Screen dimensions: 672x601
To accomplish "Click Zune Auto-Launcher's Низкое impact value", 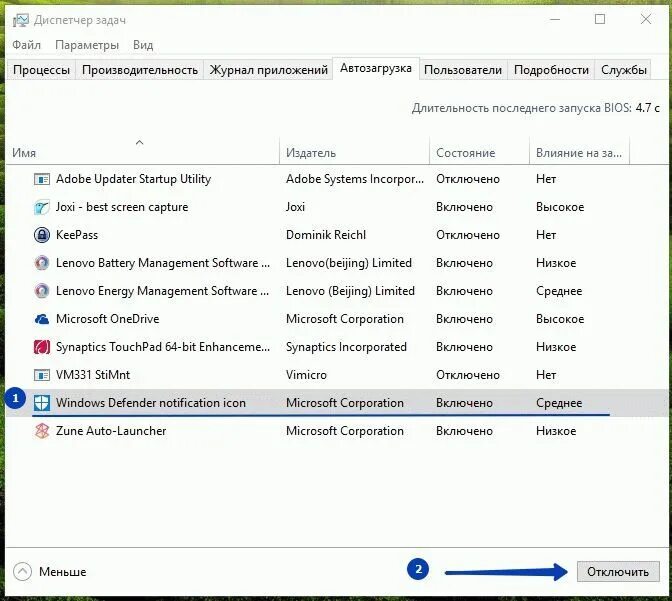I will coord(556,431).
